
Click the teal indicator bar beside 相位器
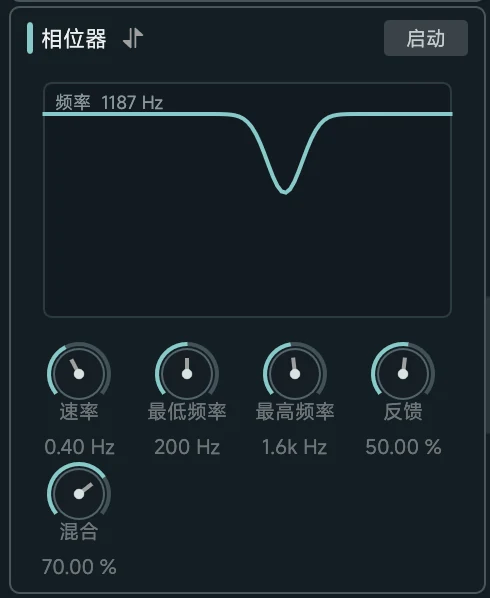30,38
